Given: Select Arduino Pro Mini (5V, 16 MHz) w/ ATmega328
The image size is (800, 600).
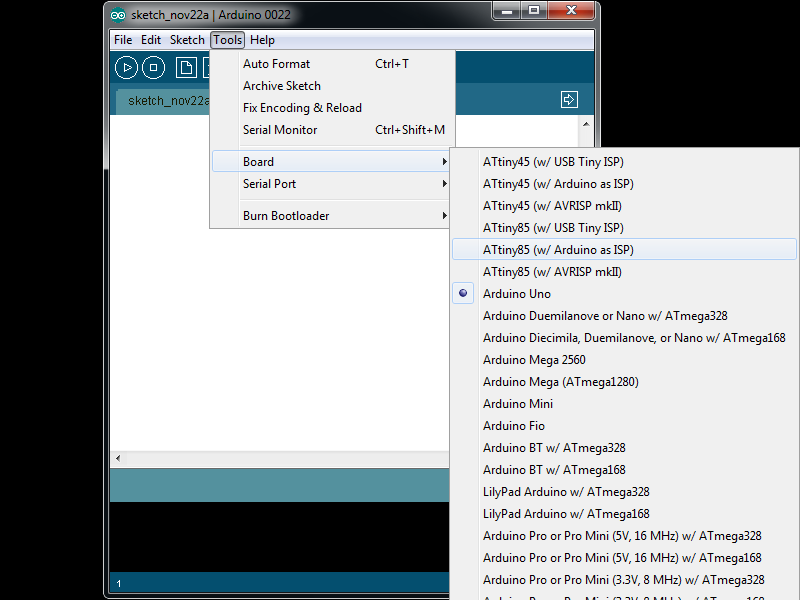Looking at the screenshot, I should click(624, 536).
